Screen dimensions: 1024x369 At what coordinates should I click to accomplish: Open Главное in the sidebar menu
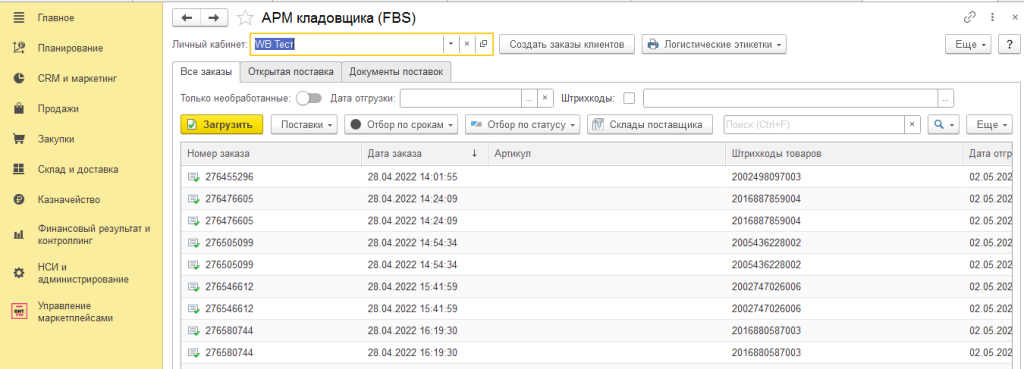coord(56,18)
